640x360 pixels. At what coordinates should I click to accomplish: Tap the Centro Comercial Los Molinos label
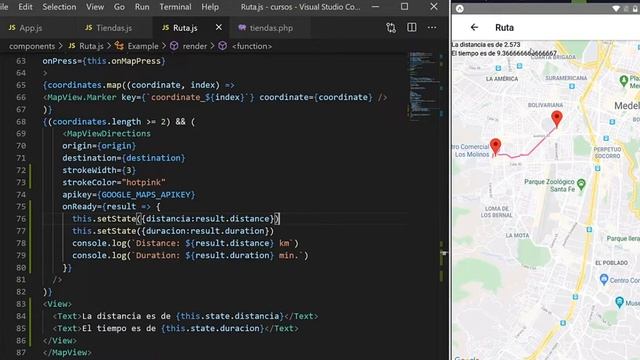click(471, 151)
